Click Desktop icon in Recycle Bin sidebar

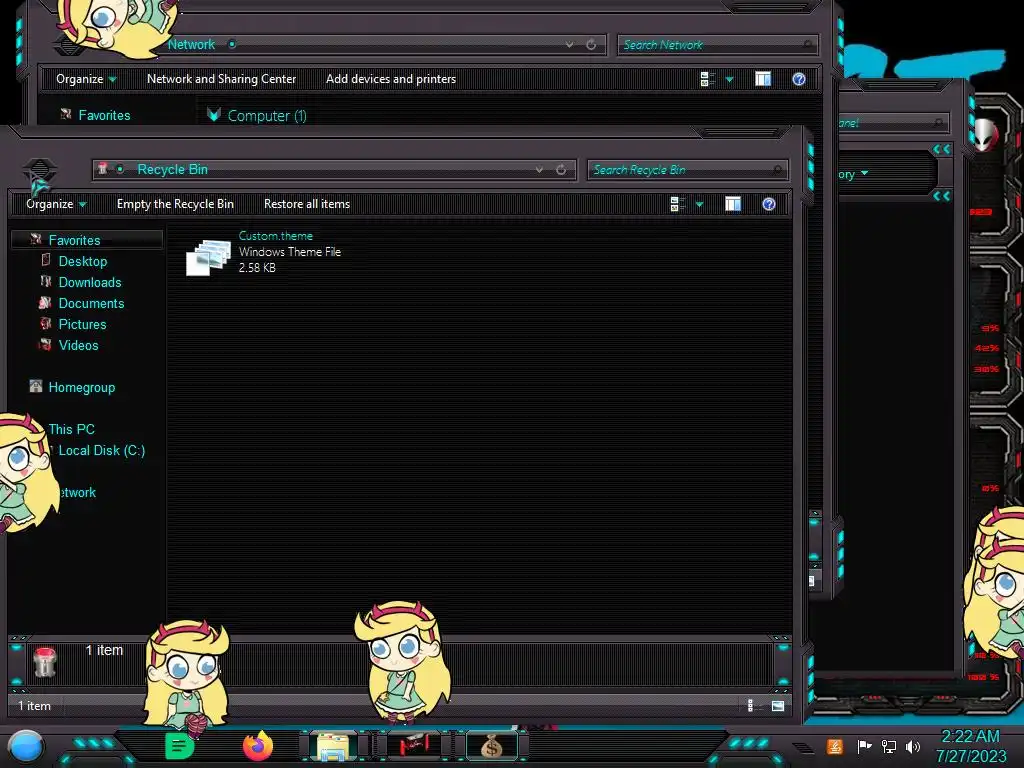[x=46, y=261]
